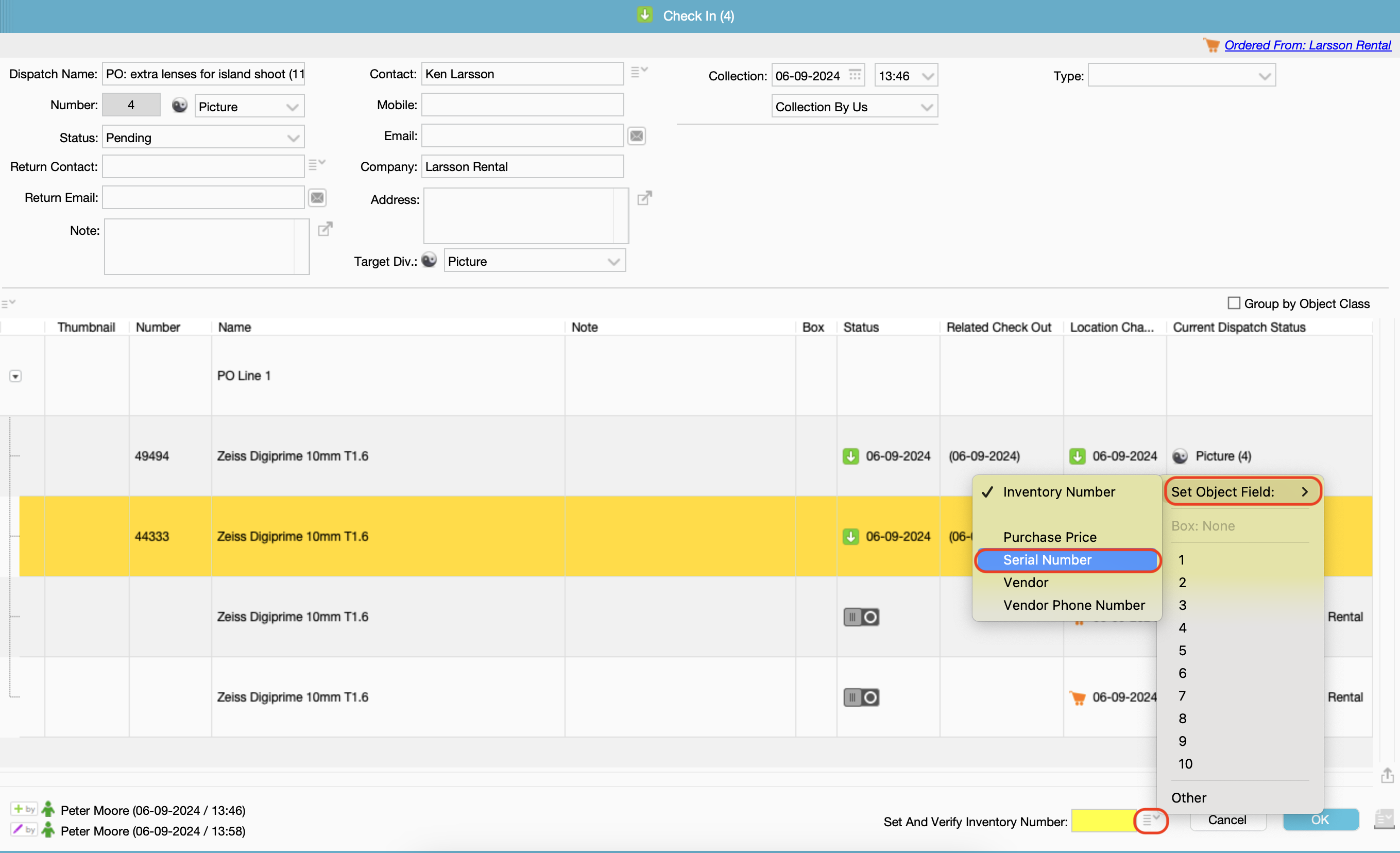This screenshot has width=1400, height=853.
Task: Open Ordered From: Larsson Rental link
Action: click(x=1307, y=45)
